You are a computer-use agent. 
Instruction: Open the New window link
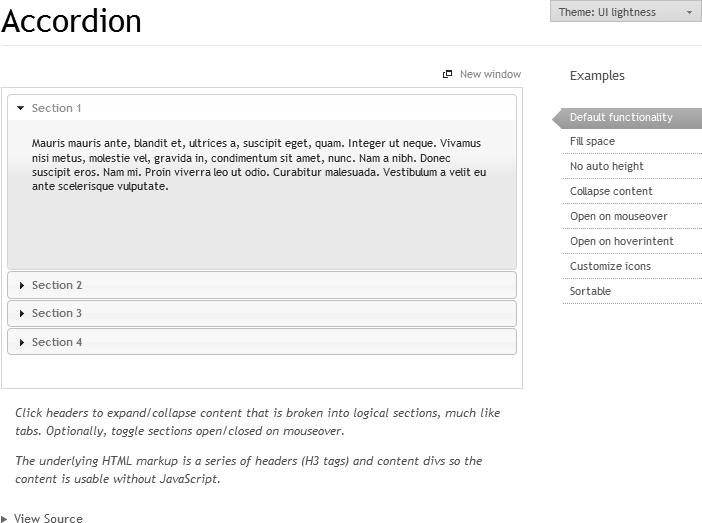coord(490,74)
